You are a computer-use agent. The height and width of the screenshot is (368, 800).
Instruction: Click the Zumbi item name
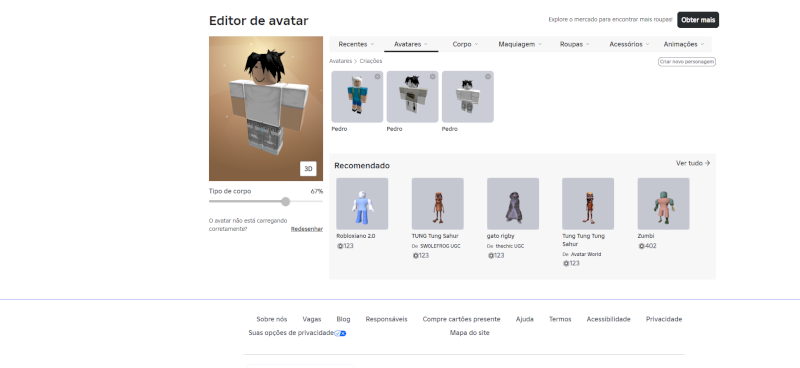click(x=645, y=236)
